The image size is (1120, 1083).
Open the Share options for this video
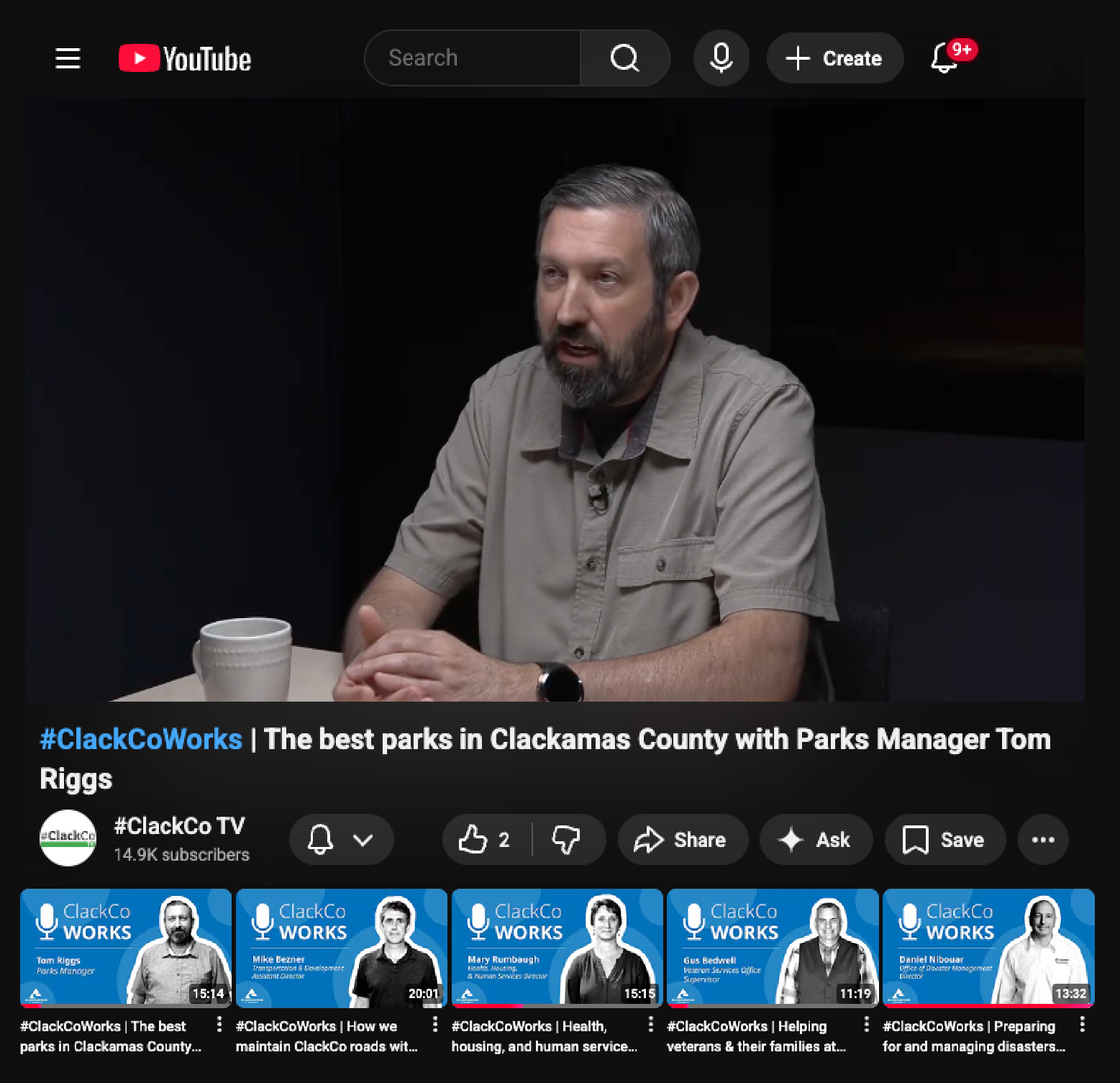click(x=682, y=839)
